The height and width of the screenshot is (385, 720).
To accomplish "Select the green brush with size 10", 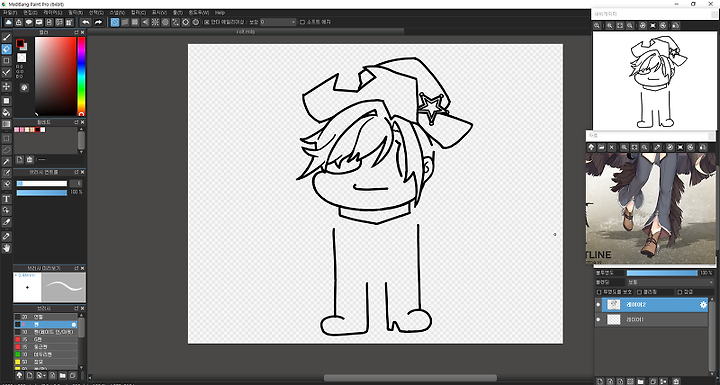I will pos(45,354).
